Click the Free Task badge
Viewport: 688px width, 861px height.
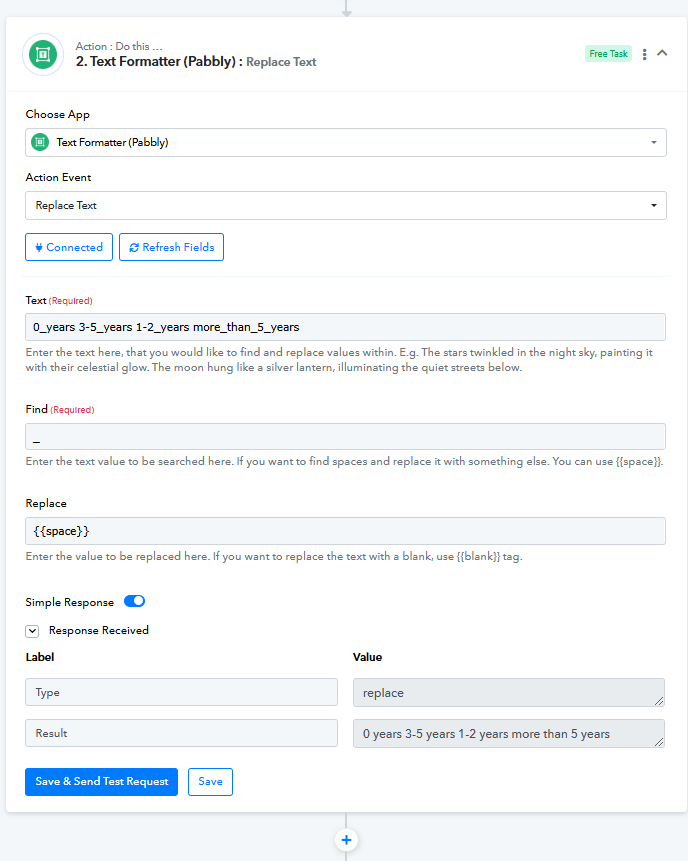point(608,54)
